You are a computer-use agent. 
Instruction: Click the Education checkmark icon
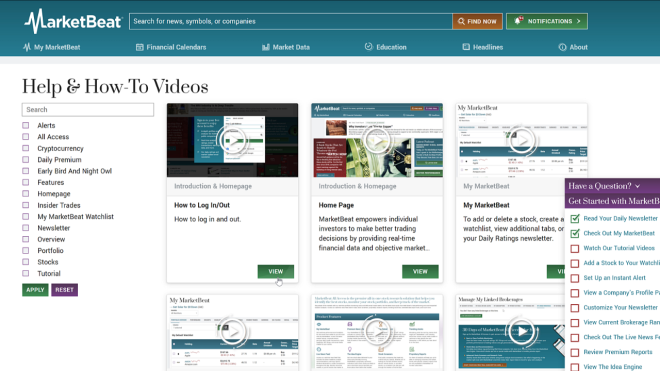[x=369, y=47]
